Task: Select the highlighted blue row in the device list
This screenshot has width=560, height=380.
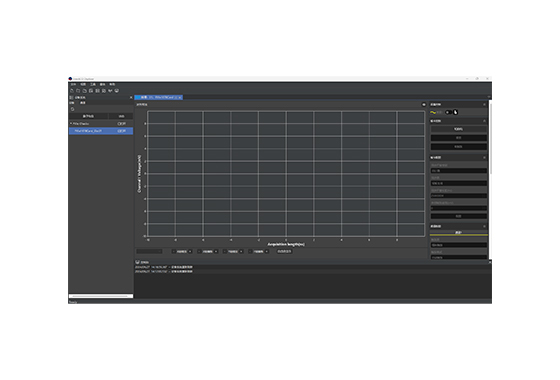Action: point(101,131)
